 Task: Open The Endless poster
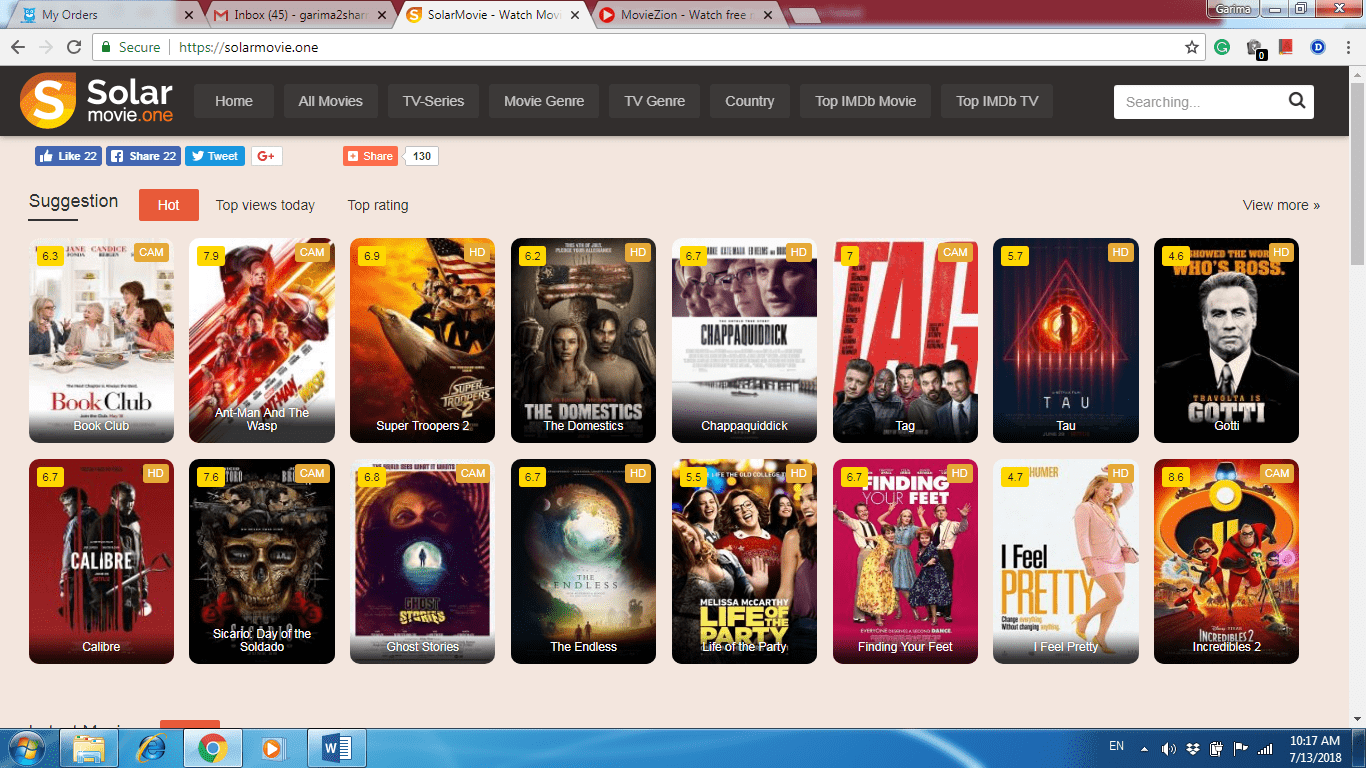[x=583, y=561]
